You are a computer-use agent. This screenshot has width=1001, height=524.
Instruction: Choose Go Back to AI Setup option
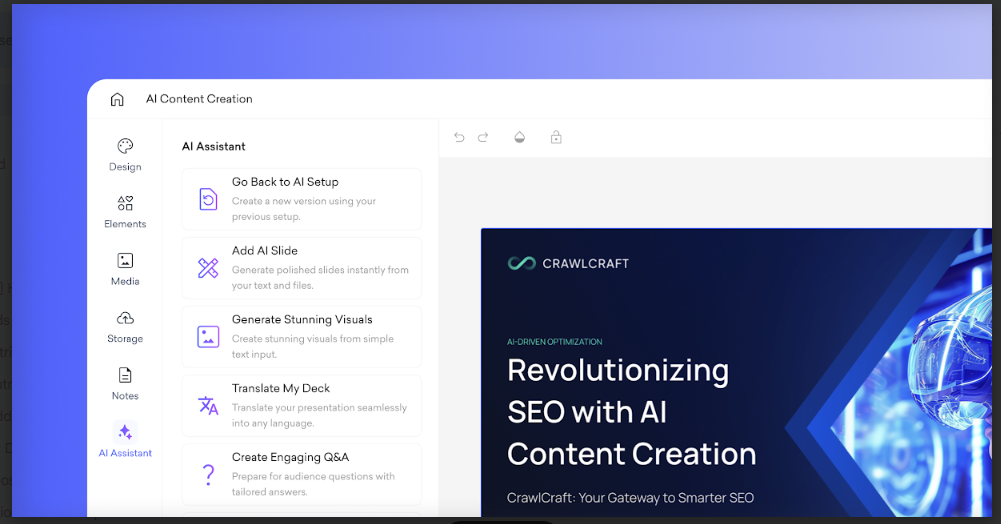302,199
